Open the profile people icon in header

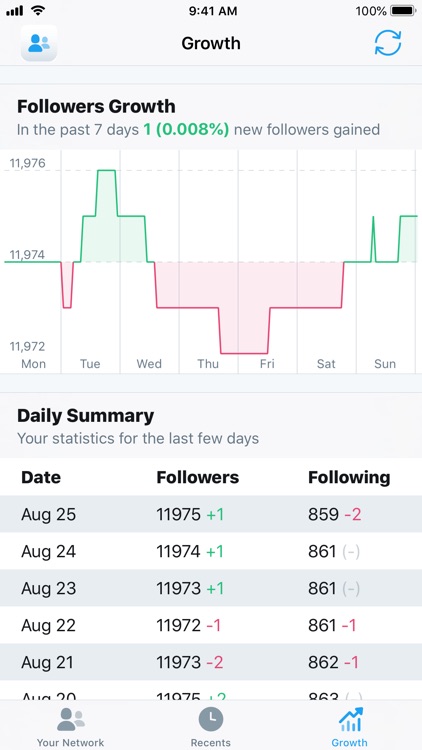click(x=39, y=43)
